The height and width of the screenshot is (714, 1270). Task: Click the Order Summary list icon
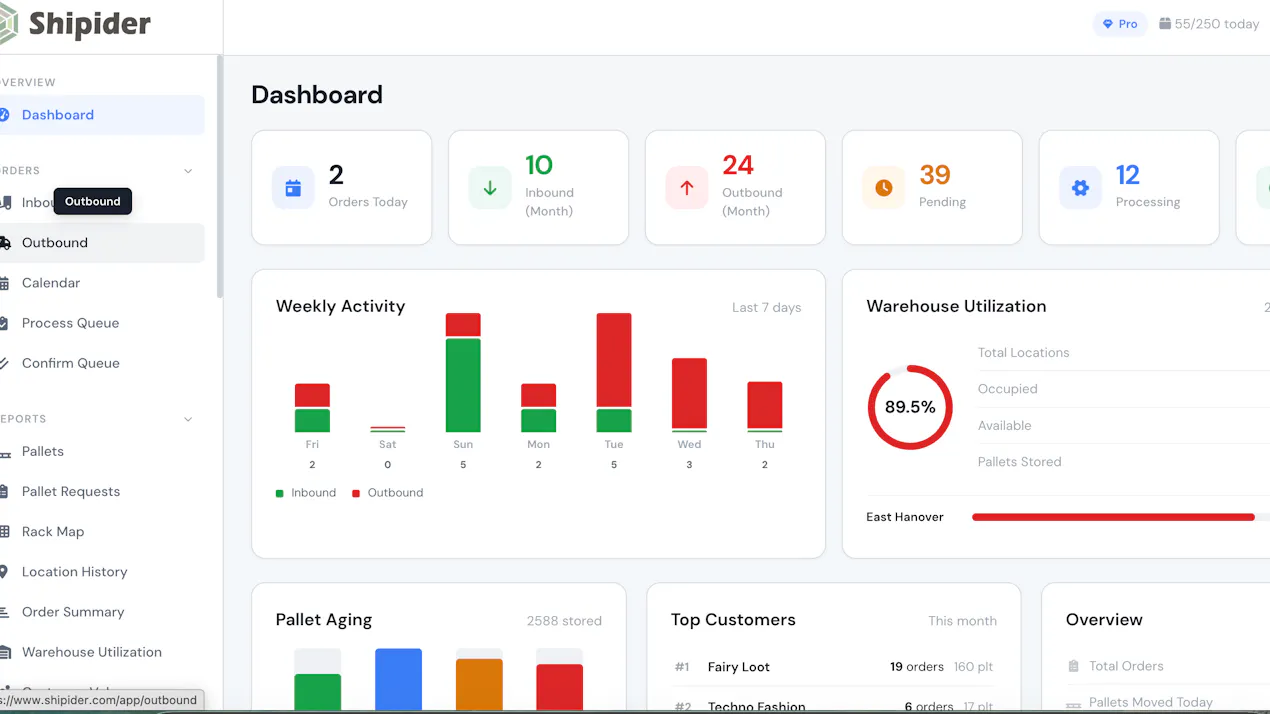4,612
